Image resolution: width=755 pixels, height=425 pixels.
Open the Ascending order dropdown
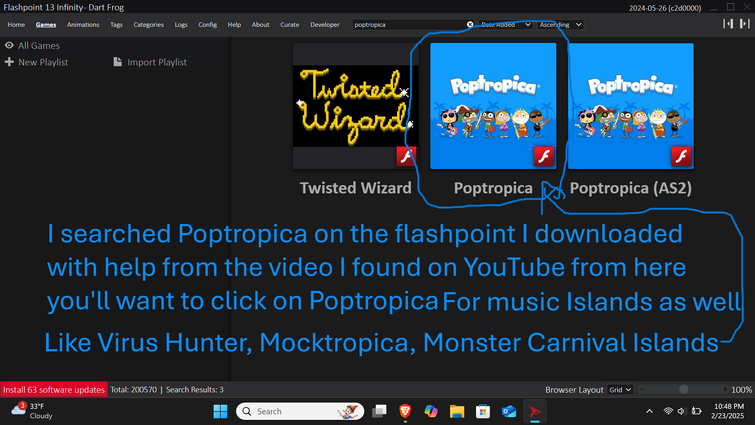point(560,25)
